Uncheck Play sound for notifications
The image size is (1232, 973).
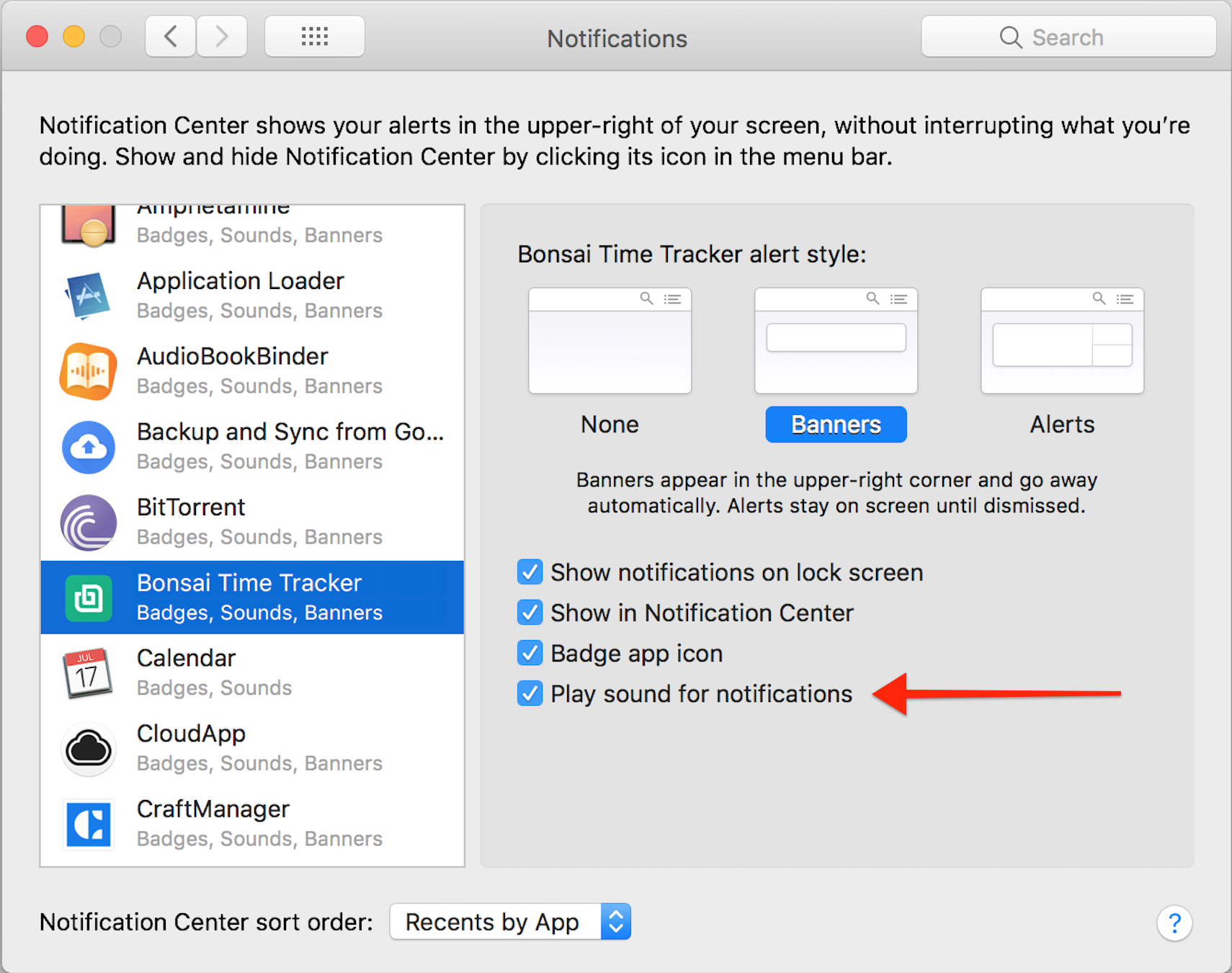[x=530, y=694]
